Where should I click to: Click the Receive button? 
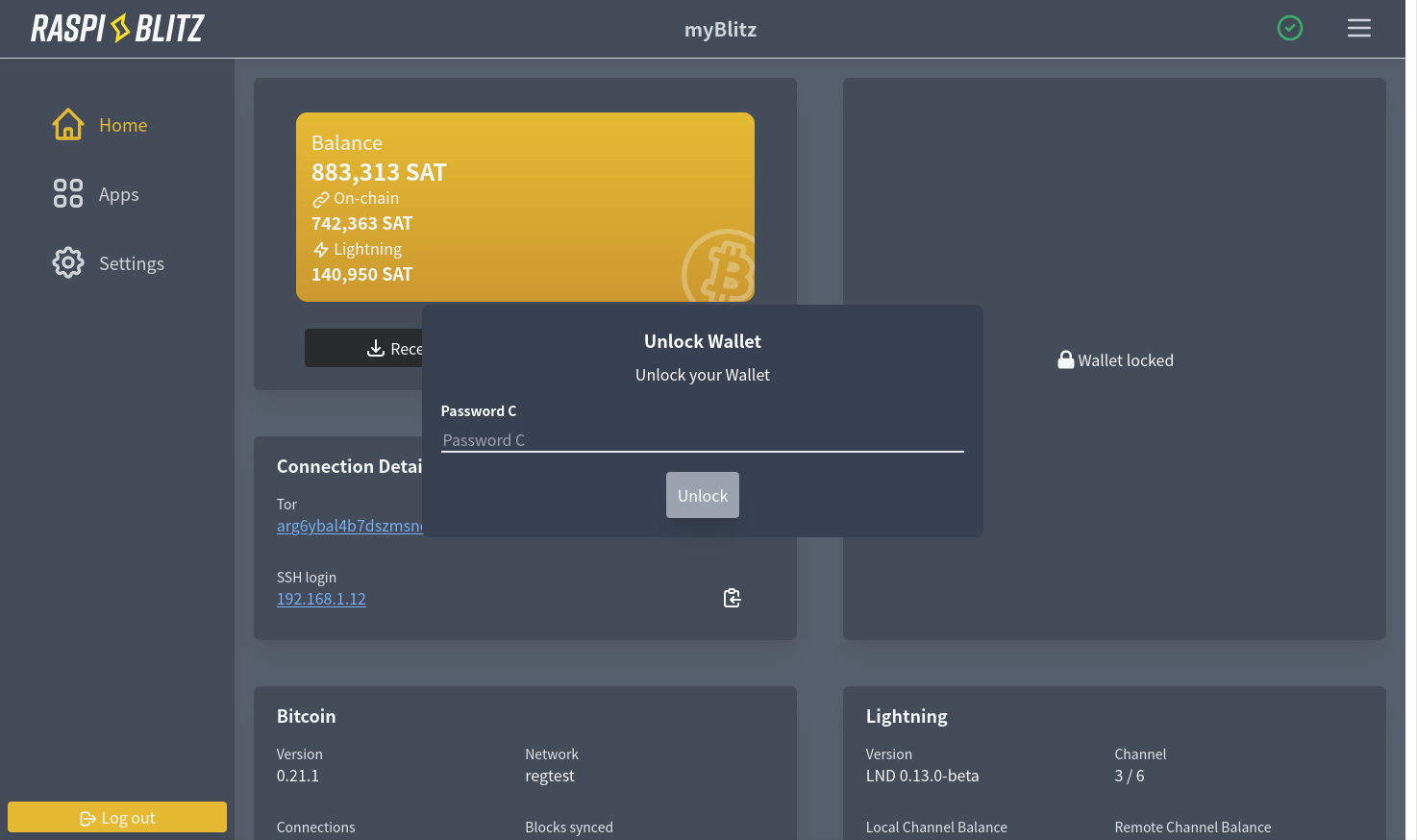(x=364, y=348)
